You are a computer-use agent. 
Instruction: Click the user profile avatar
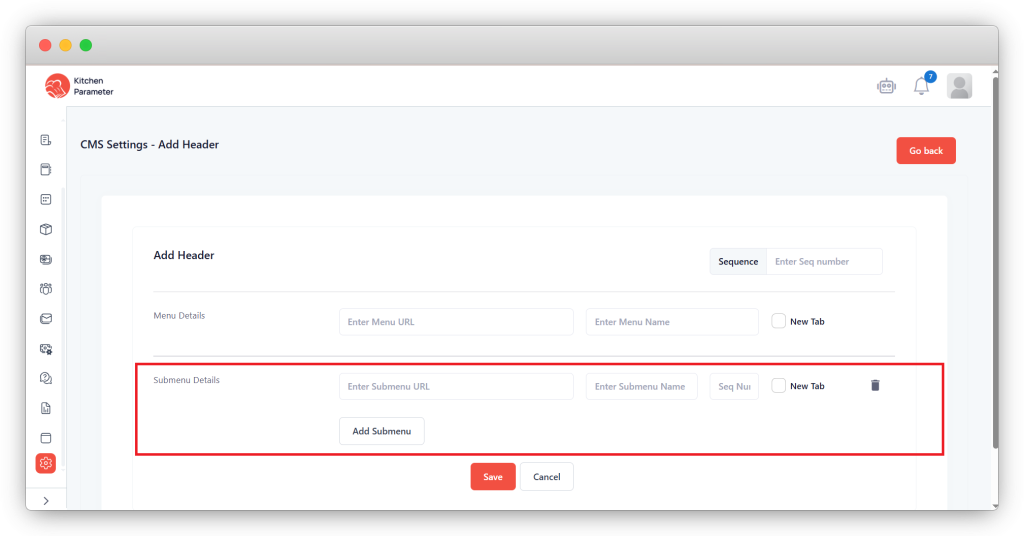(959, 87)
